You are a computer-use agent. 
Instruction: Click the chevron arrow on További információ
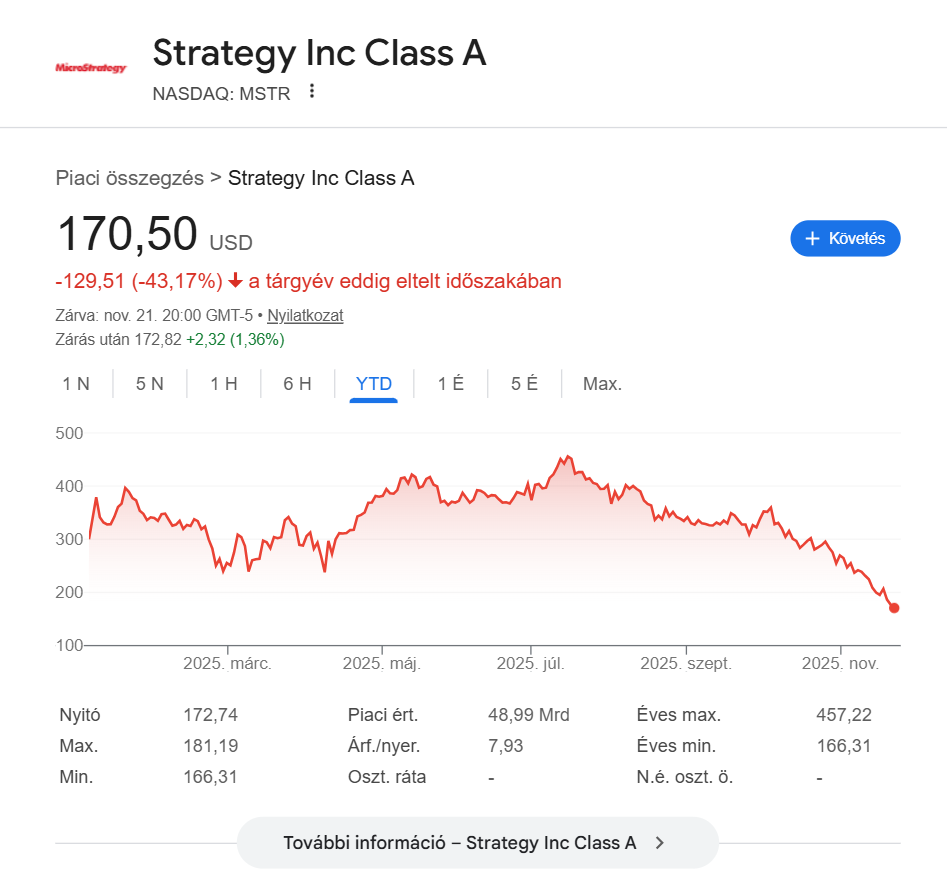[x=659, y=843]
